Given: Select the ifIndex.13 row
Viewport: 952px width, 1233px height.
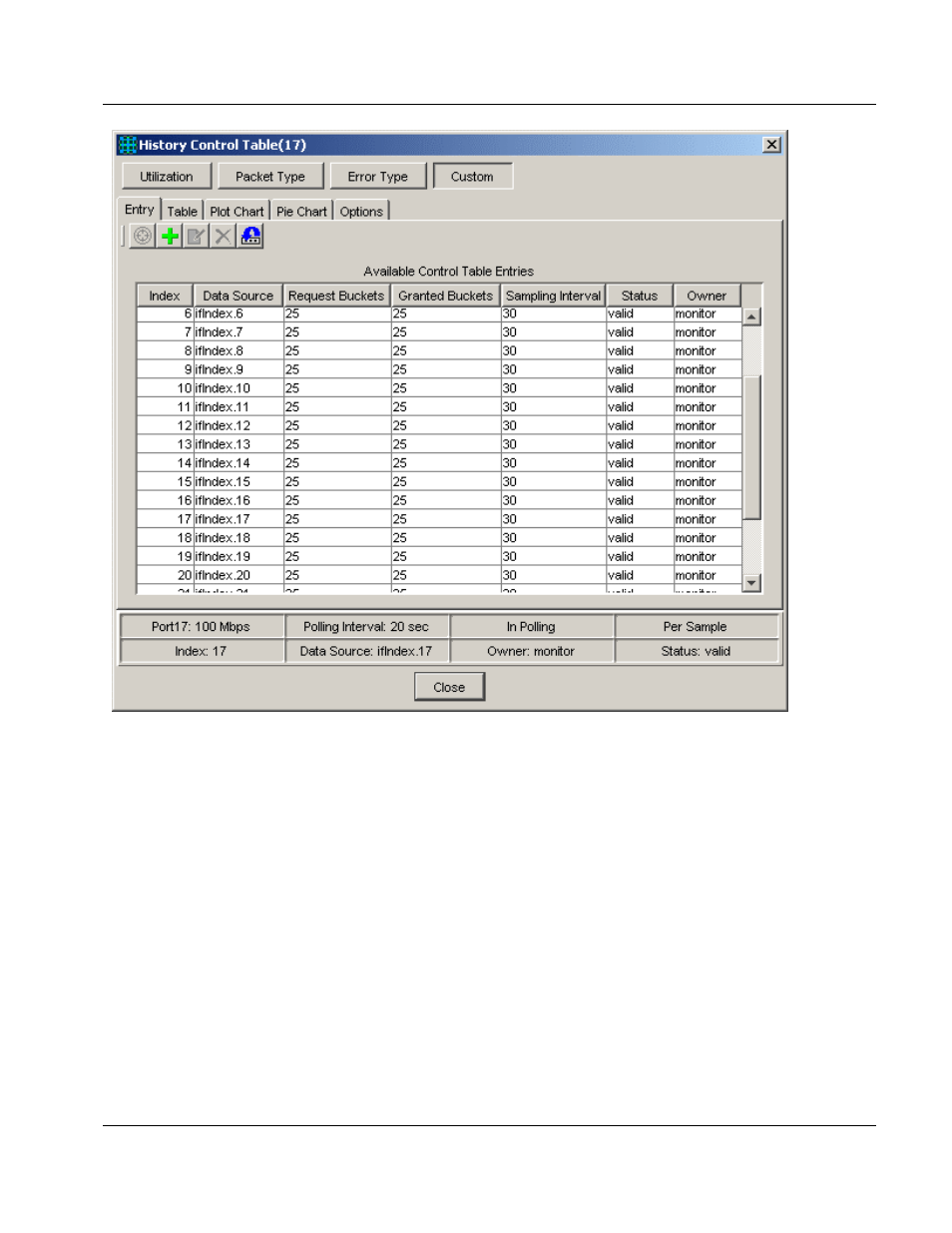Looking at the screenshot, I should point(439,444).
